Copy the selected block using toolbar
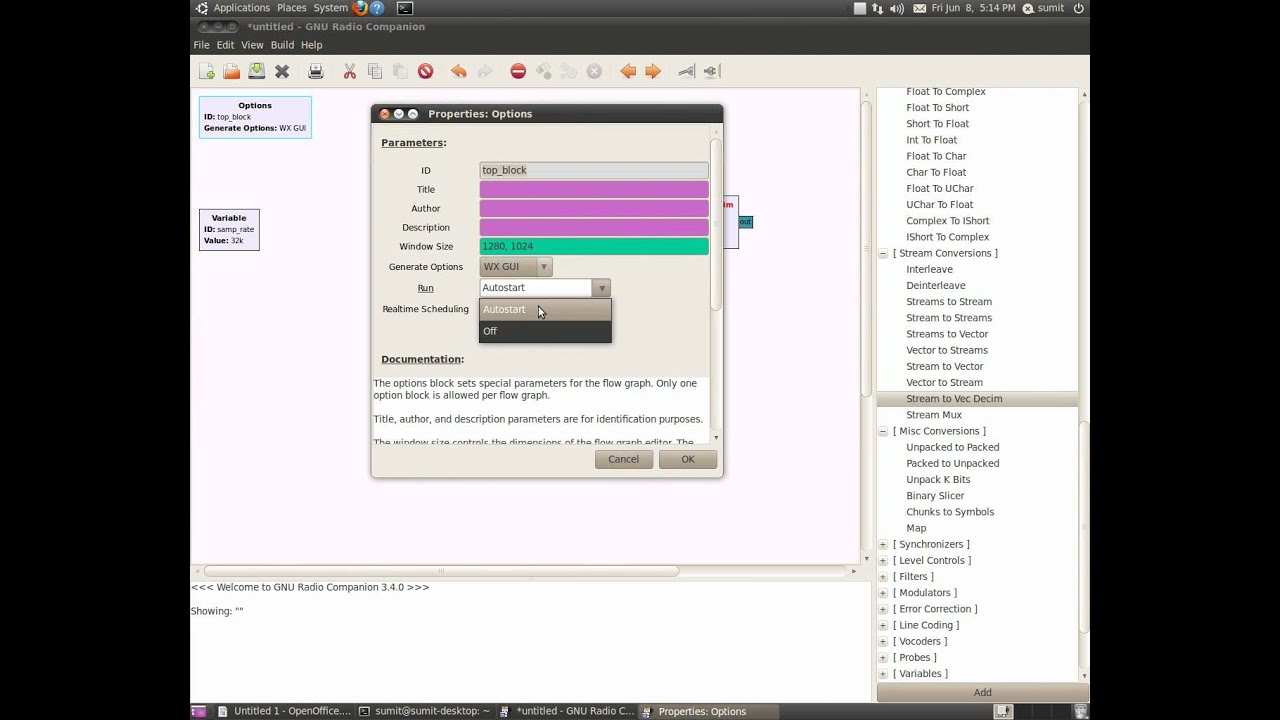Viewport: 1280px width, 720px height. pos(375,71)
